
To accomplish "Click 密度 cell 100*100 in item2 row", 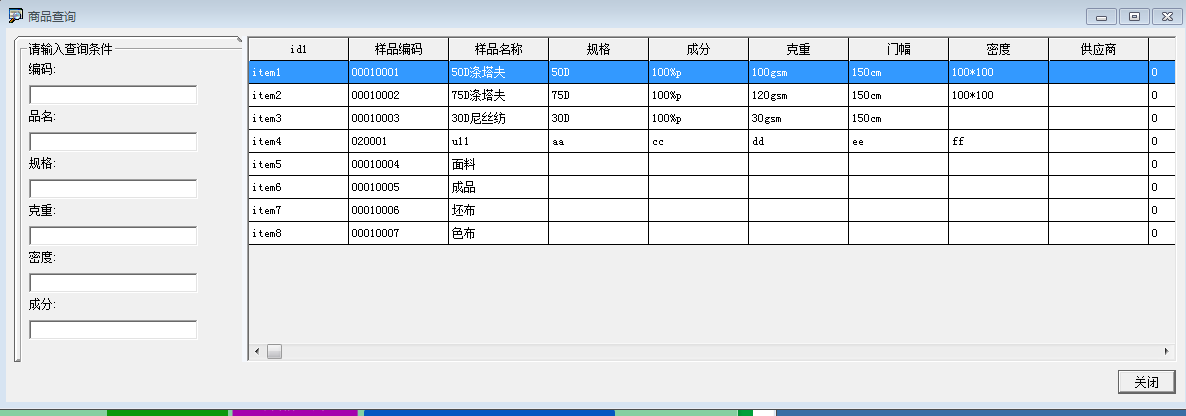I will pos(998,95).
